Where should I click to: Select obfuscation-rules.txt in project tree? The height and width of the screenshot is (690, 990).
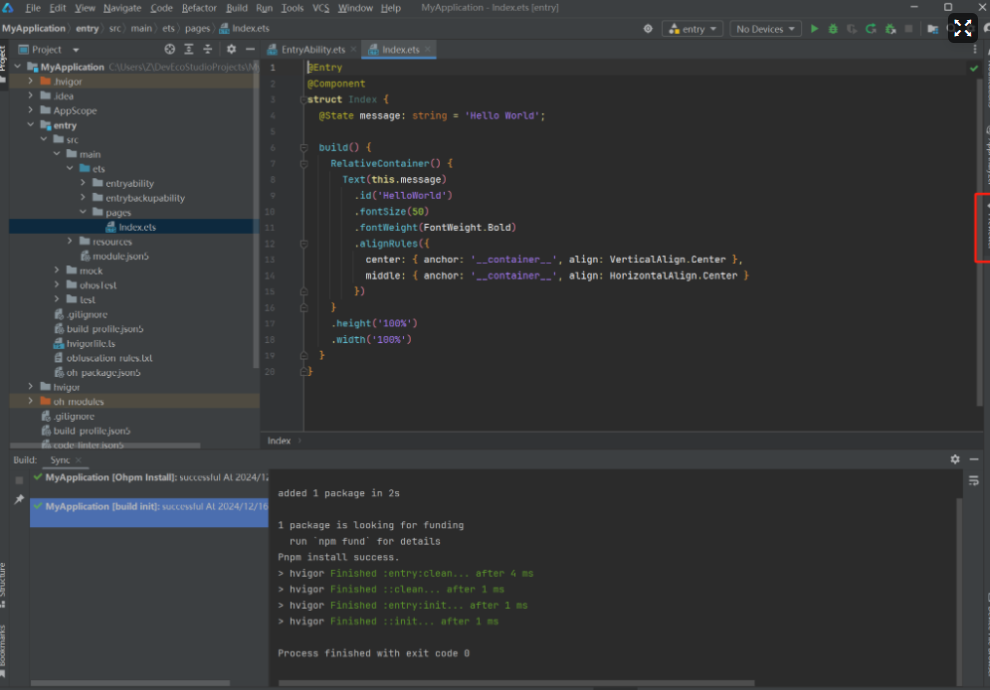pyautogui.click(x=103, y=358)
